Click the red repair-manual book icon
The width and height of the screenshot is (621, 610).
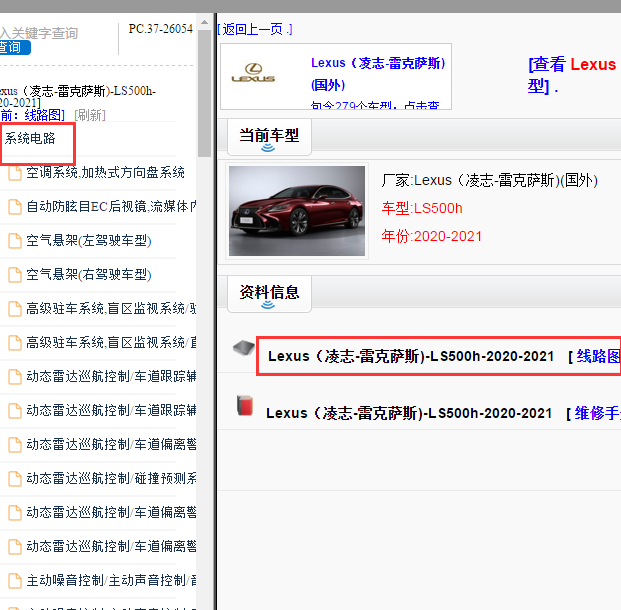(x=245, y=405)
